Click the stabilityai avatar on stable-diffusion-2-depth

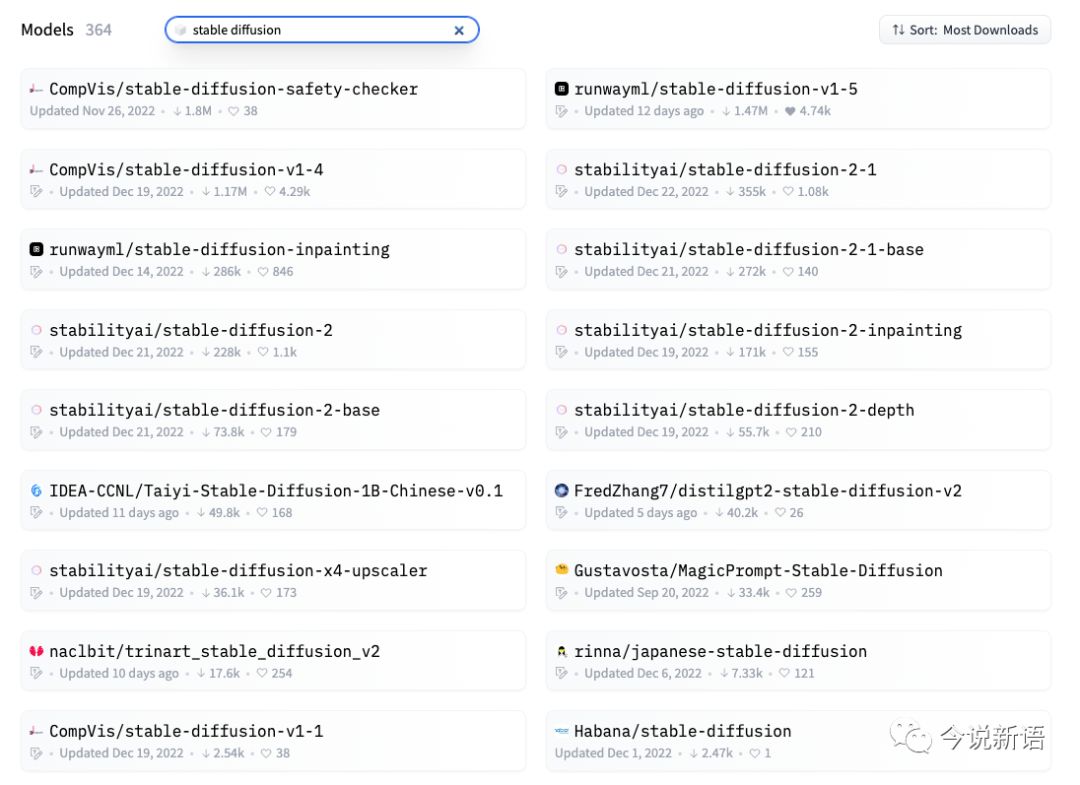click(x=562, y=410)
